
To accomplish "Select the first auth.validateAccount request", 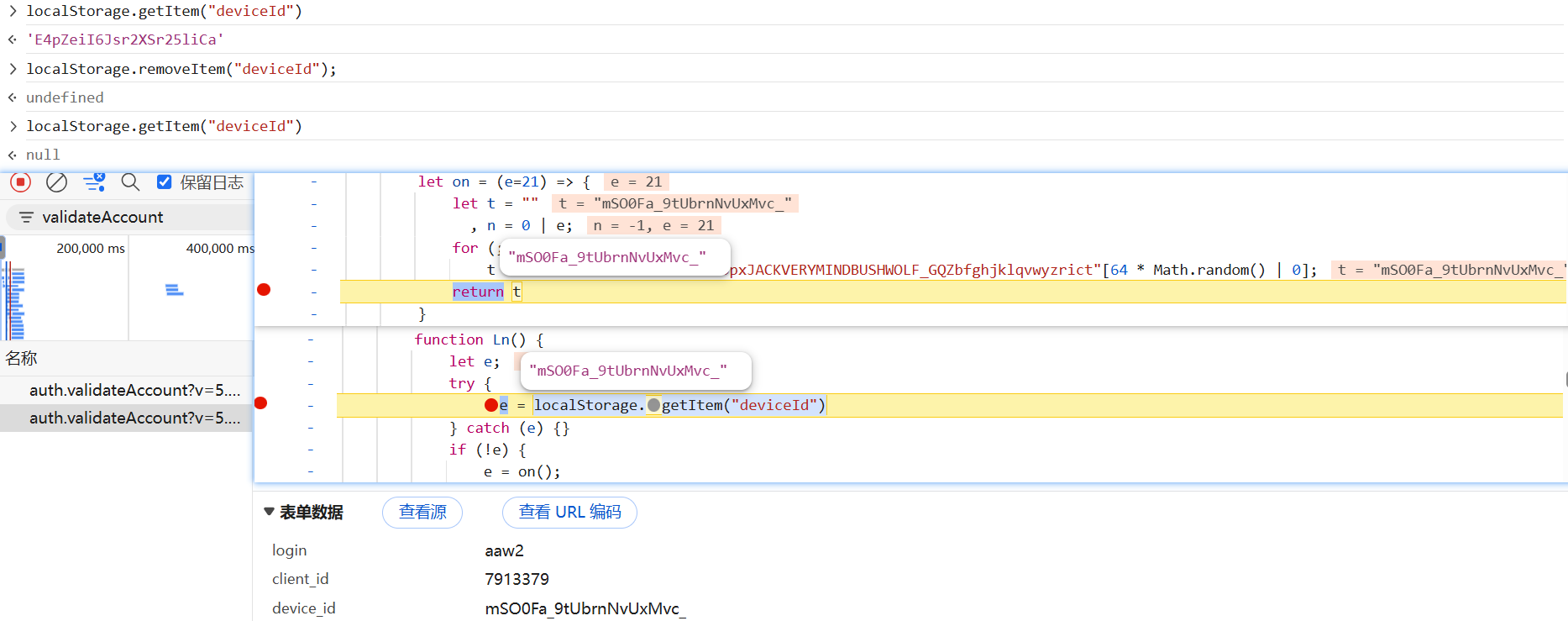I will [x=134, y=390].
